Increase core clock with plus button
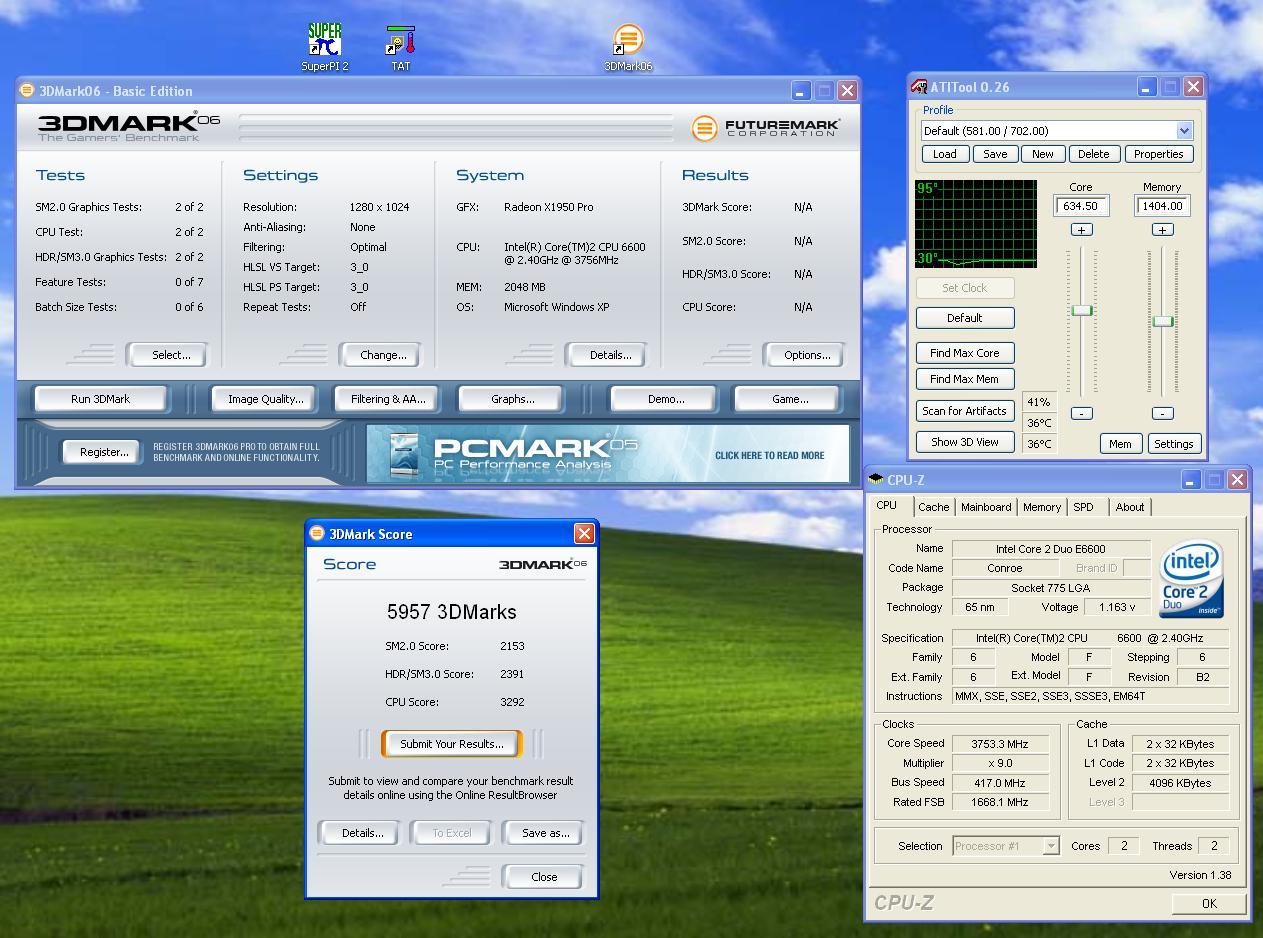 click(1081, 230)
